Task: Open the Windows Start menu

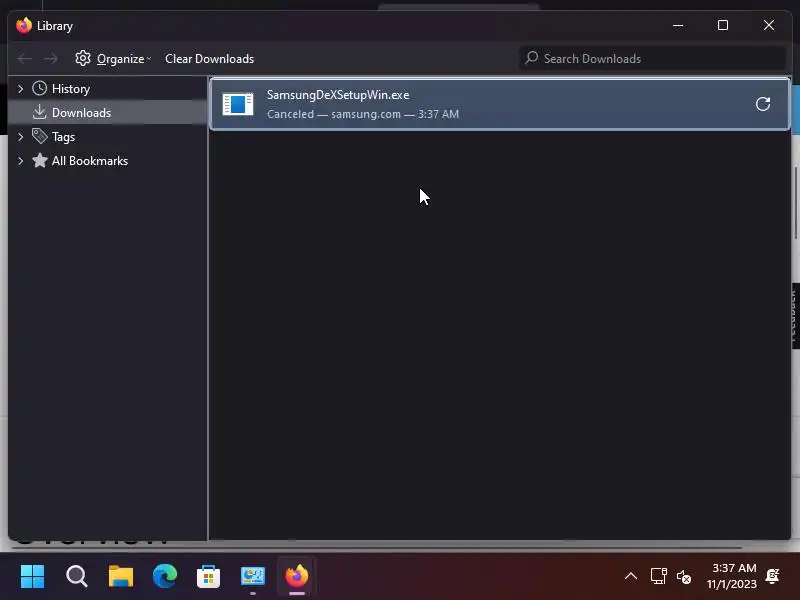Action: point(32,577)
